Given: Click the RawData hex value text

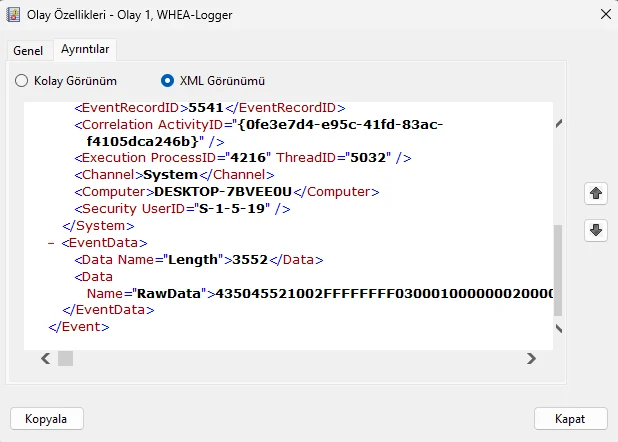Looking at the screenshot, I should coord(384,294).
